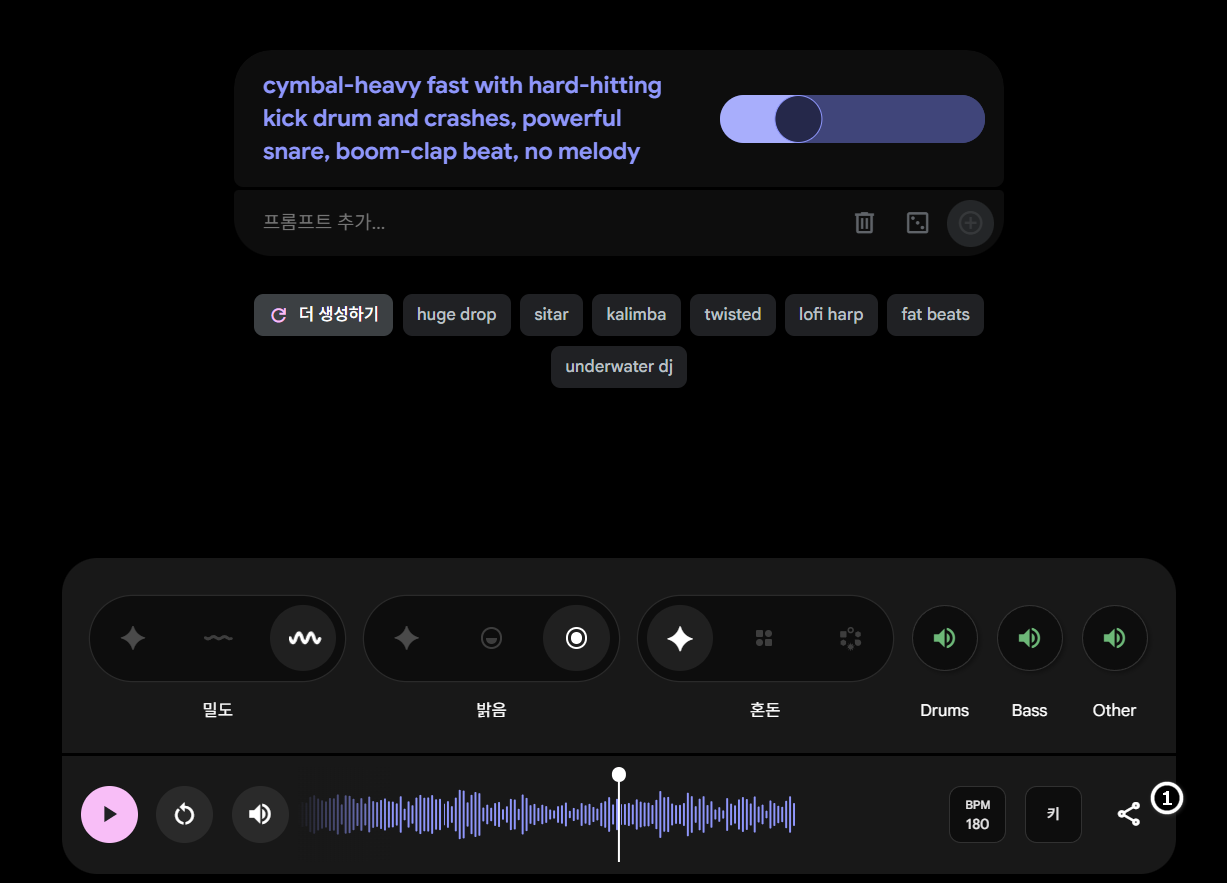Open the share icon
The width and height of the screenshot is (1227, 883).
pyautogui.click(x=1128, y=814)
